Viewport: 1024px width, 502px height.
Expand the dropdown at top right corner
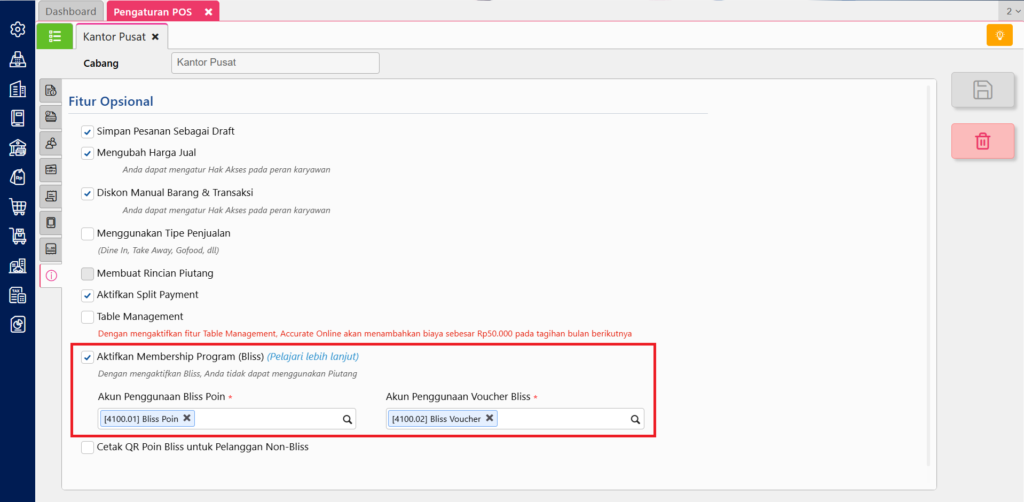[x=1012, y=11]
